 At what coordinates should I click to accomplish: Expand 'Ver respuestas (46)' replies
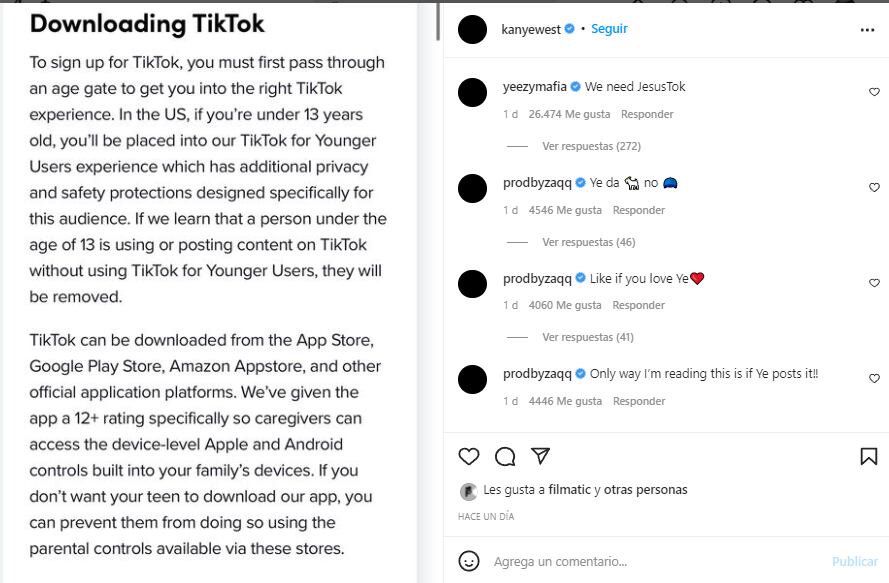pos(588,242)
